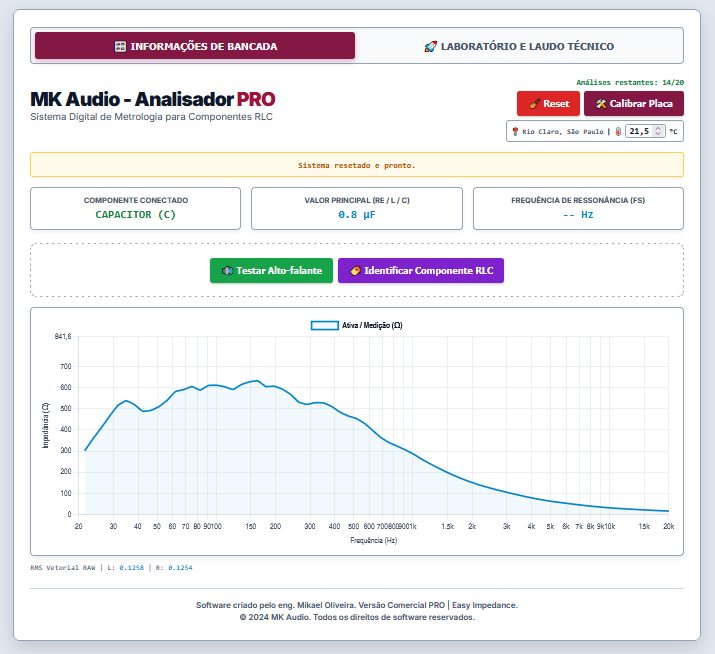Click the © 2024 MK Audio copyright line
715x654 pixels.
tap(357, 617)
